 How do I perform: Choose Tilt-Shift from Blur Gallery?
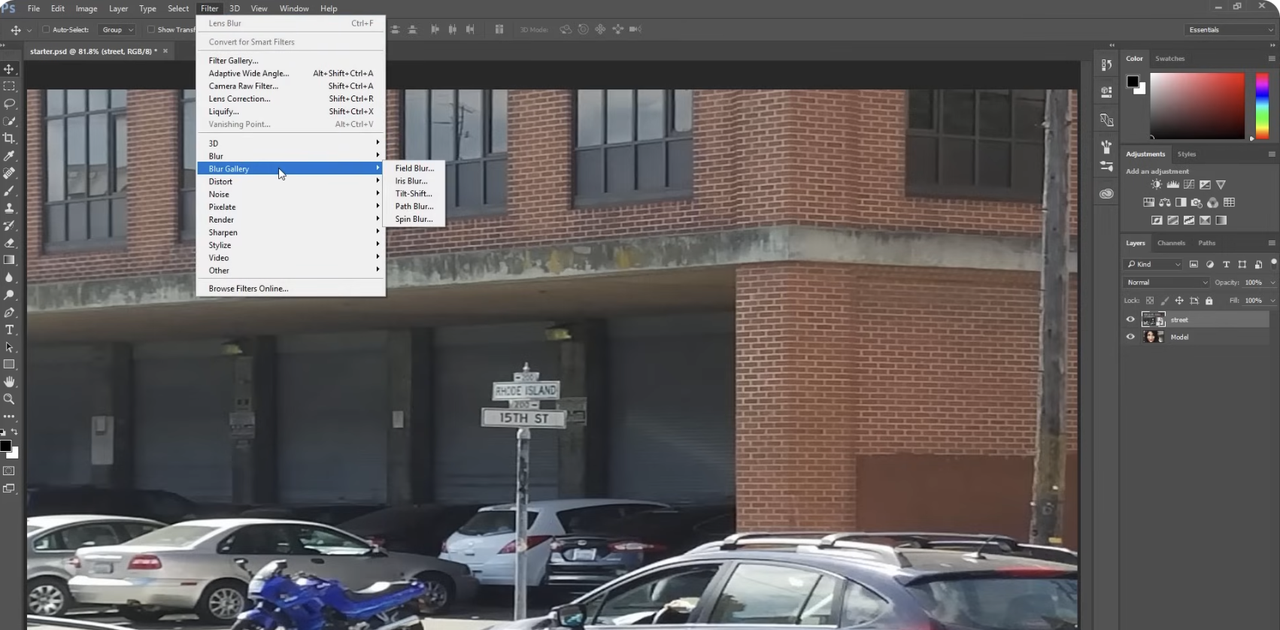click(x=413, y=194)
